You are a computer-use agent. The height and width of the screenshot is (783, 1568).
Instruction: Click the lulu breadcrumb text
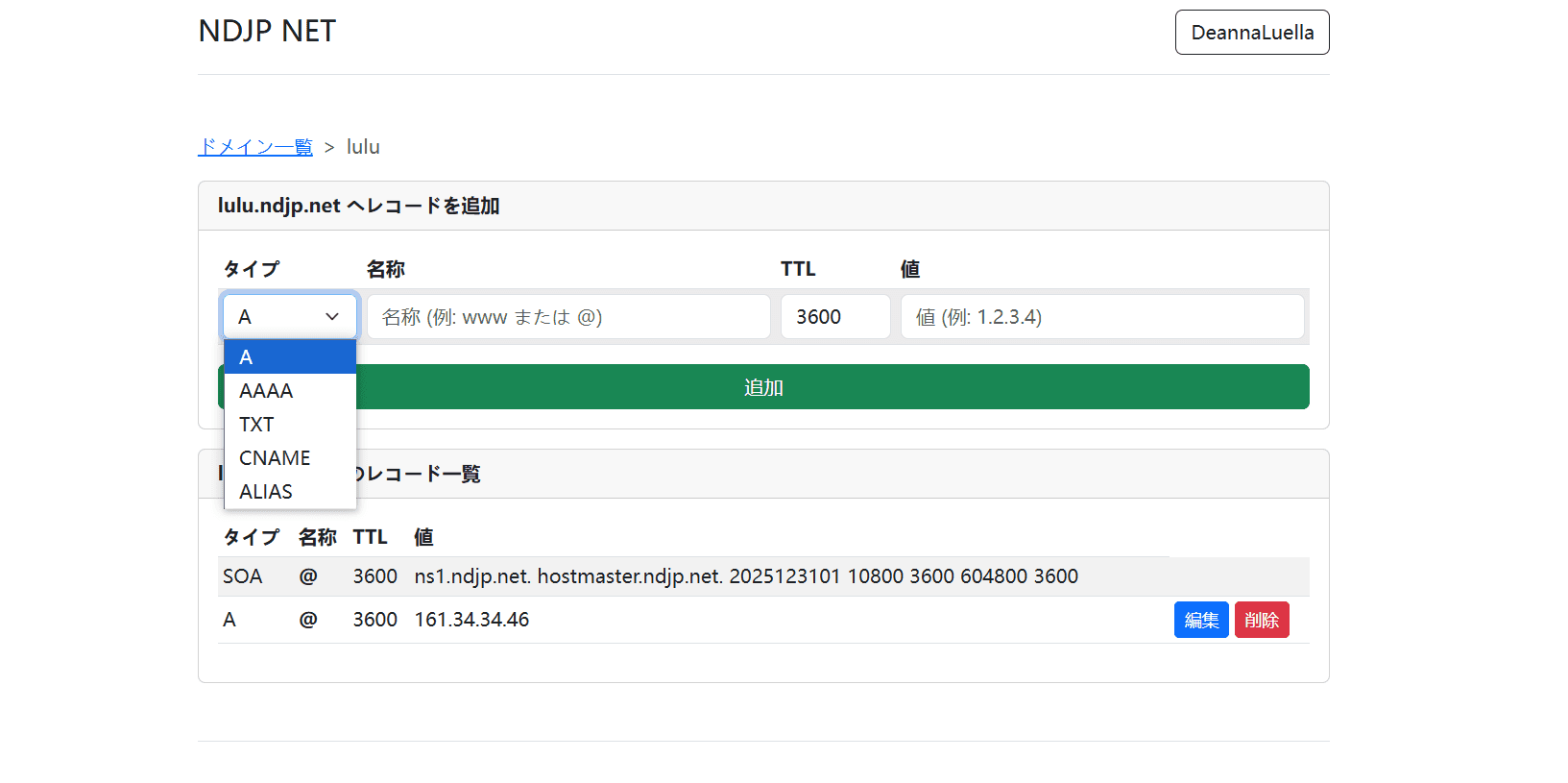coord(363,147)
